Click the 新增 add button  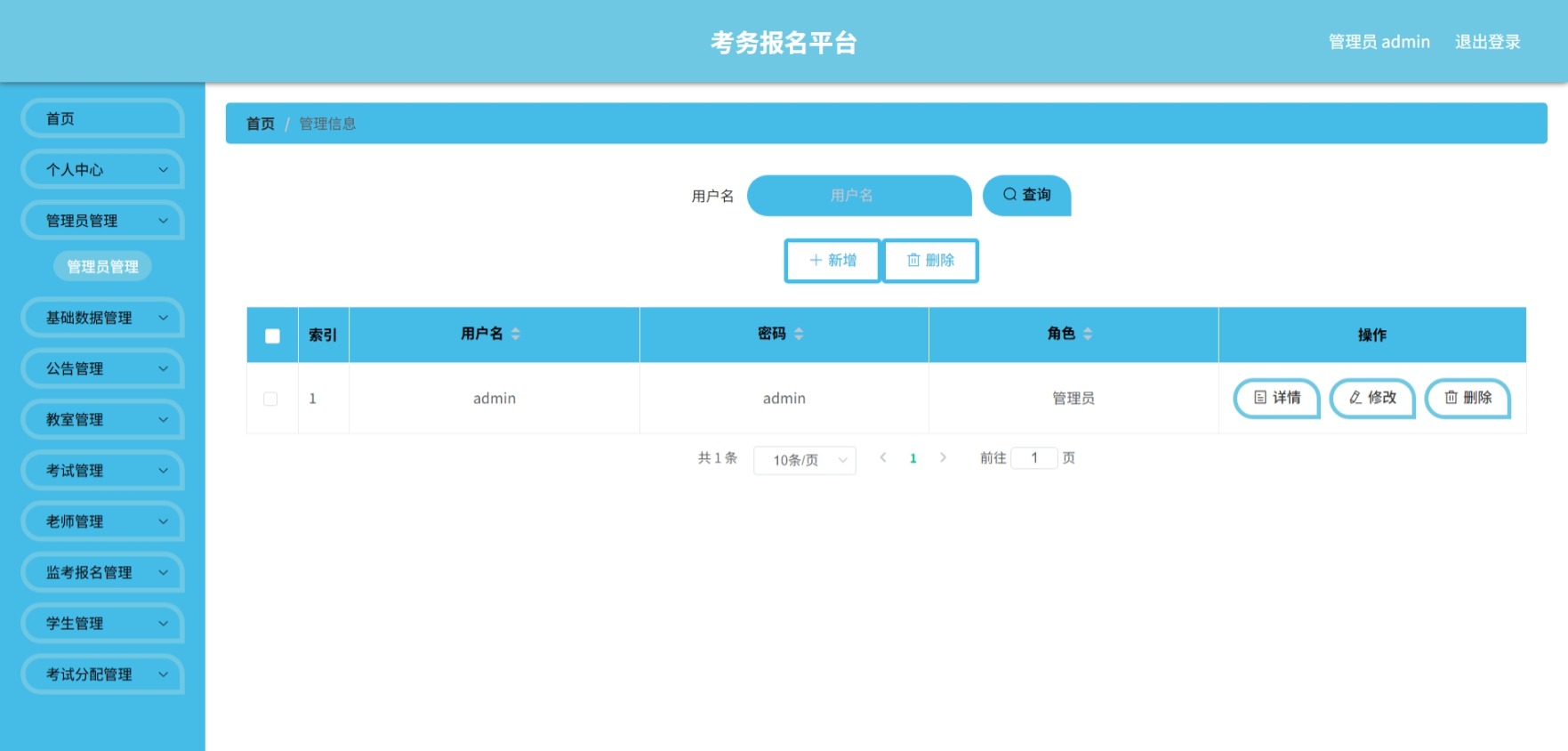tap(832, 261)
